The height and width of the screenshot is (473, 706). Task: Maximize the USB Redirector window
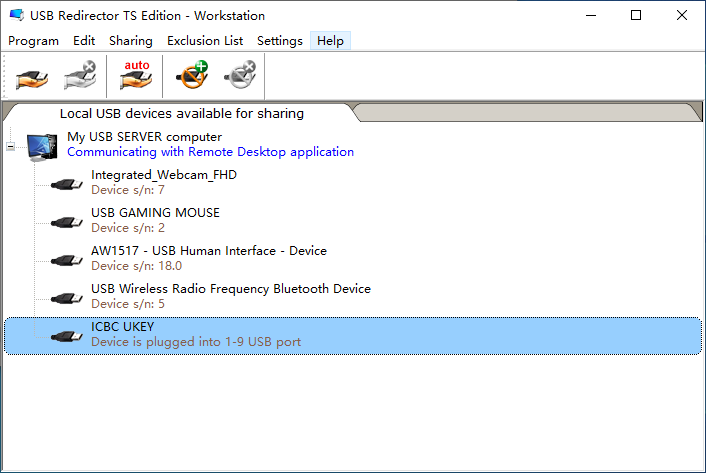pyautogui.click(x=636, y=15)
